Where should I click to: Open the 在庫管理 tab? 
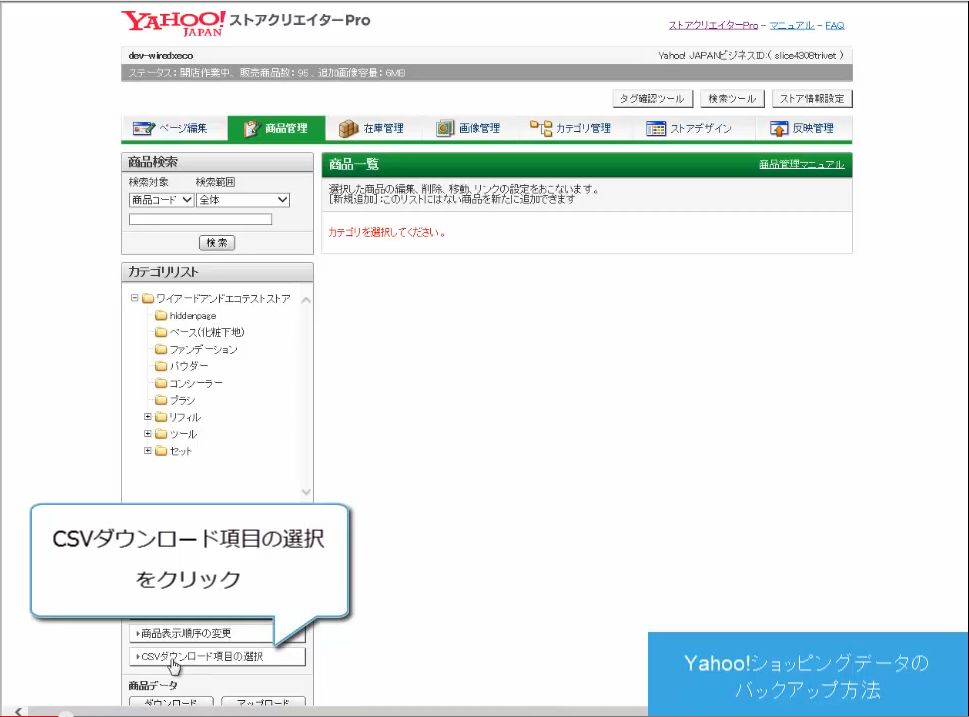373,129
